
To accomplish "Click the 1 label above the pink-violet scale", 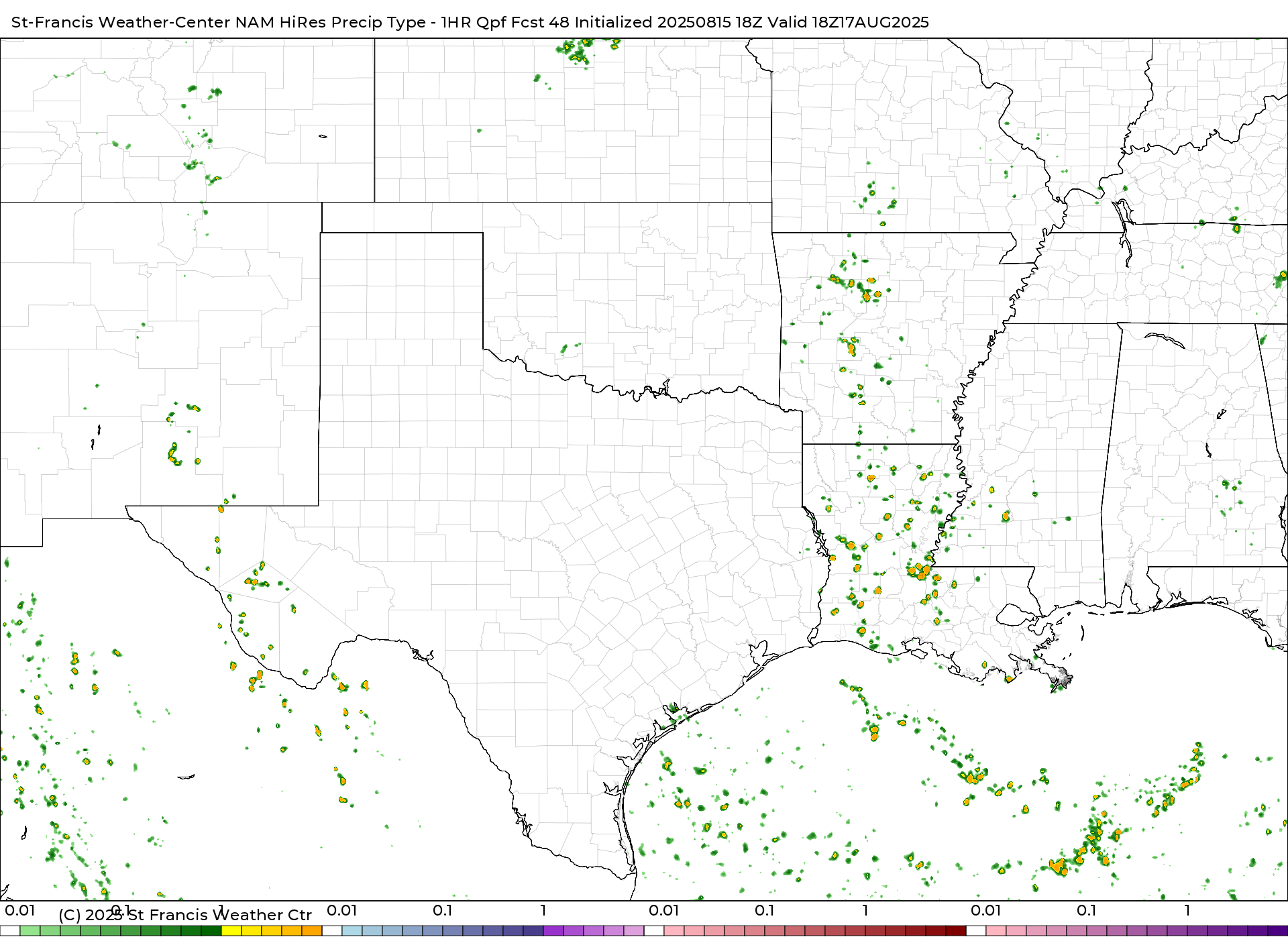I will (1187, 911).
